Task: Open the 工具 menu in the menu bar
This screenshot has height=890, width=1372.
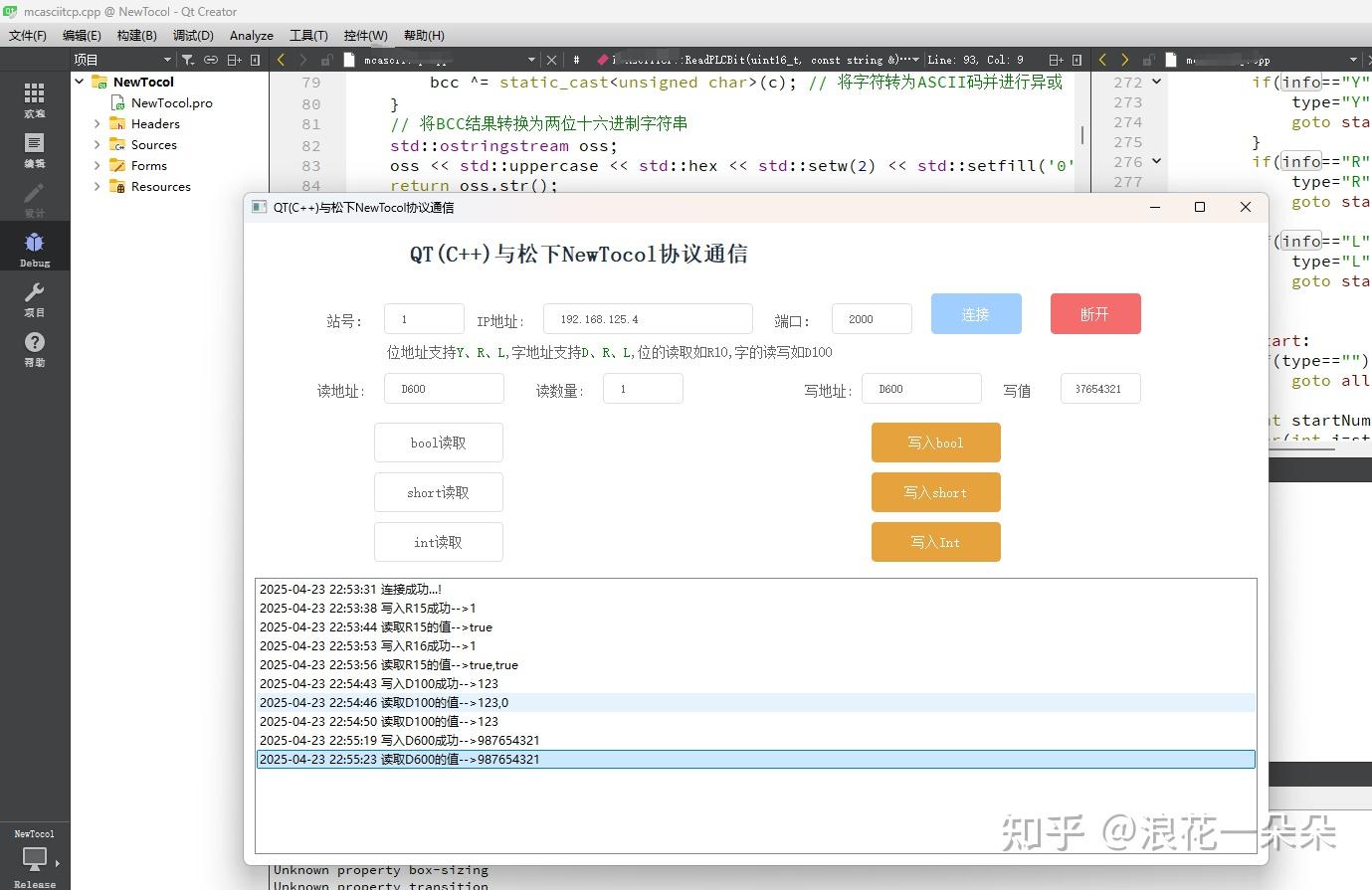Action: tap(308, 35)
